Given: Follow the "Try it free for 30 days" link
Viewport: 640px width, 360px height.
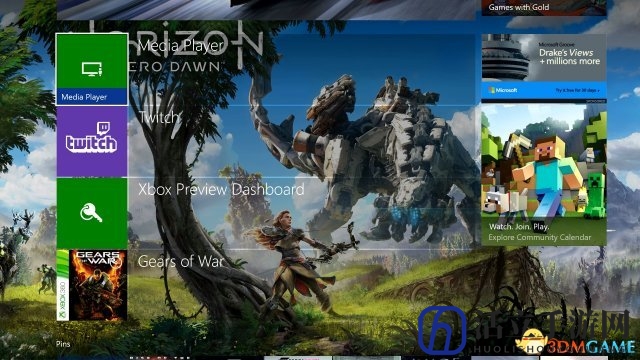Looking at the screenshot, I should [577, 90].
